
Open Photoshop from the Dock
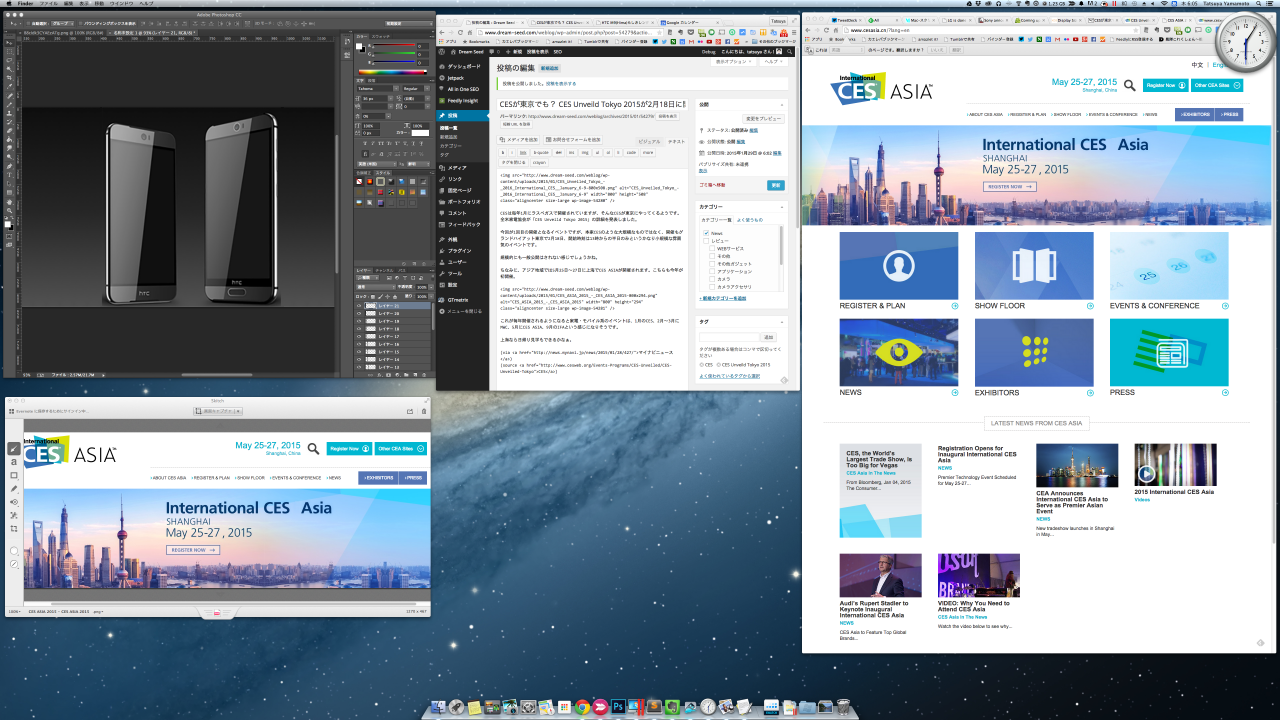(618, 705)
